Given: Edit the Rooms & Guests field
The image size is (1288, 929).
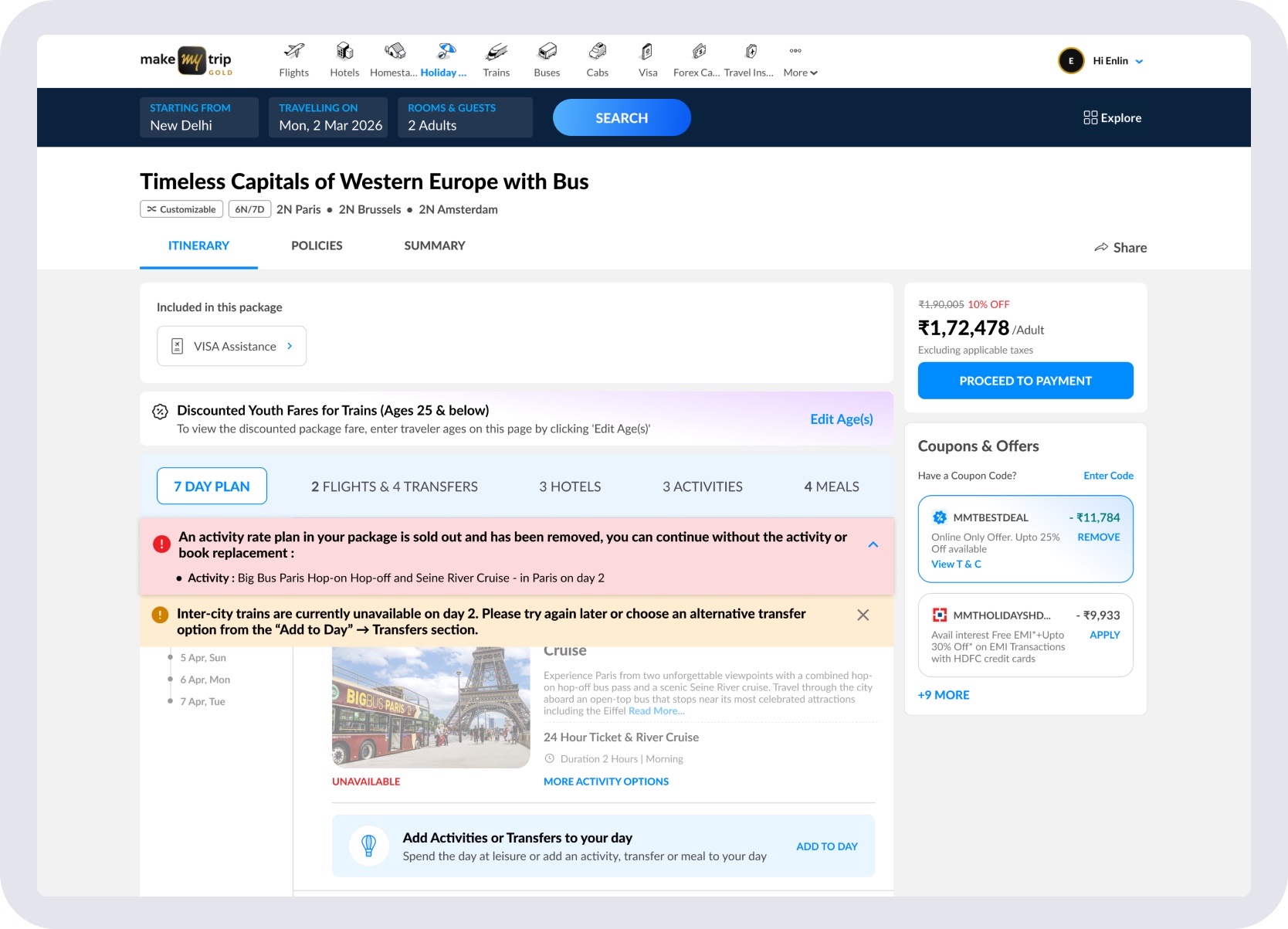Looking at the screenshot, I should point(465,117).
